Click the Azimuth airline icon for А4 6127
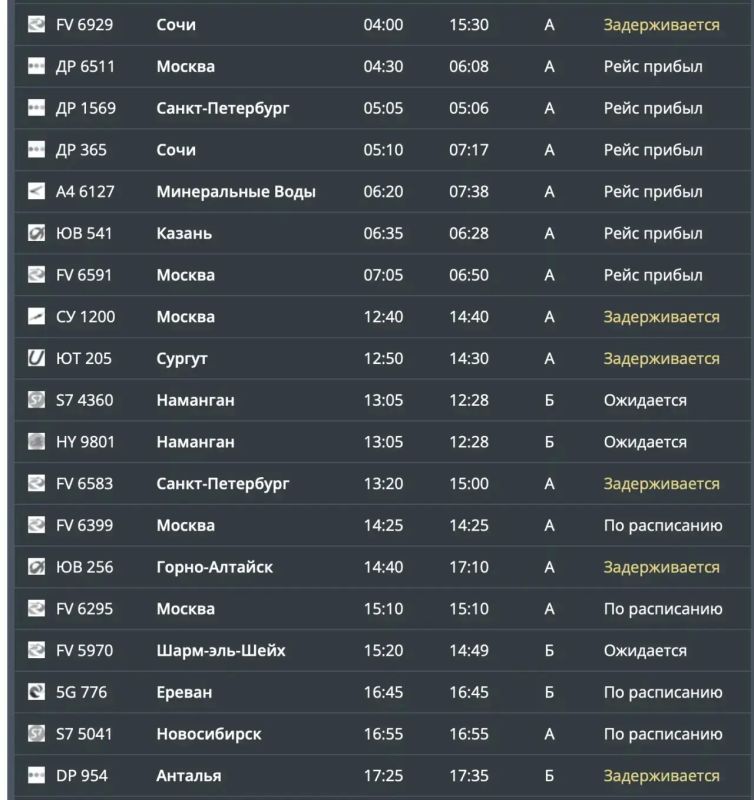The image size is (754, 800). [x=36, y=191]
